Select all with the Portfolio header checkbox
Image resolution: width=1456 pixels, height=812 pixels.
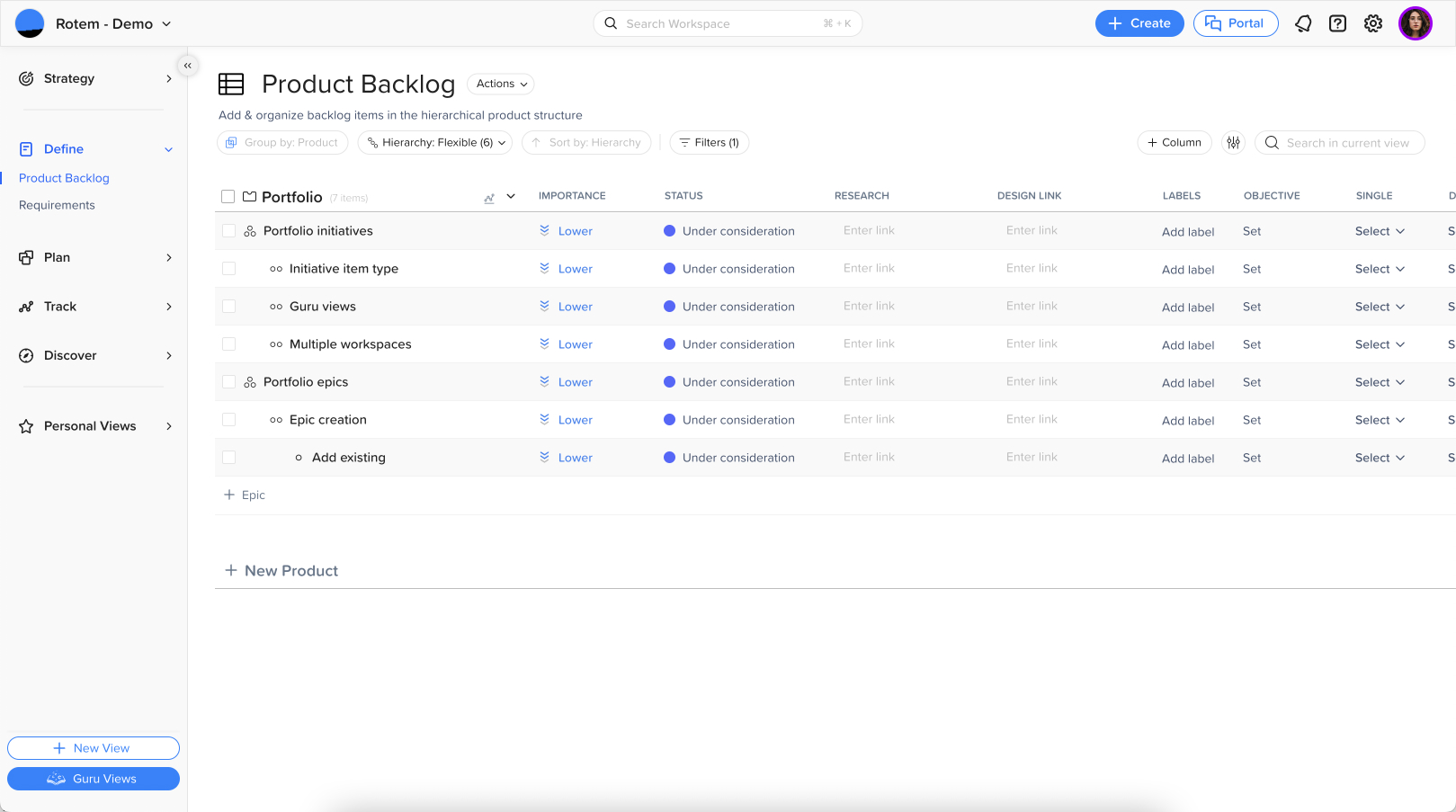pyautogui.click(x=228, y=197)
